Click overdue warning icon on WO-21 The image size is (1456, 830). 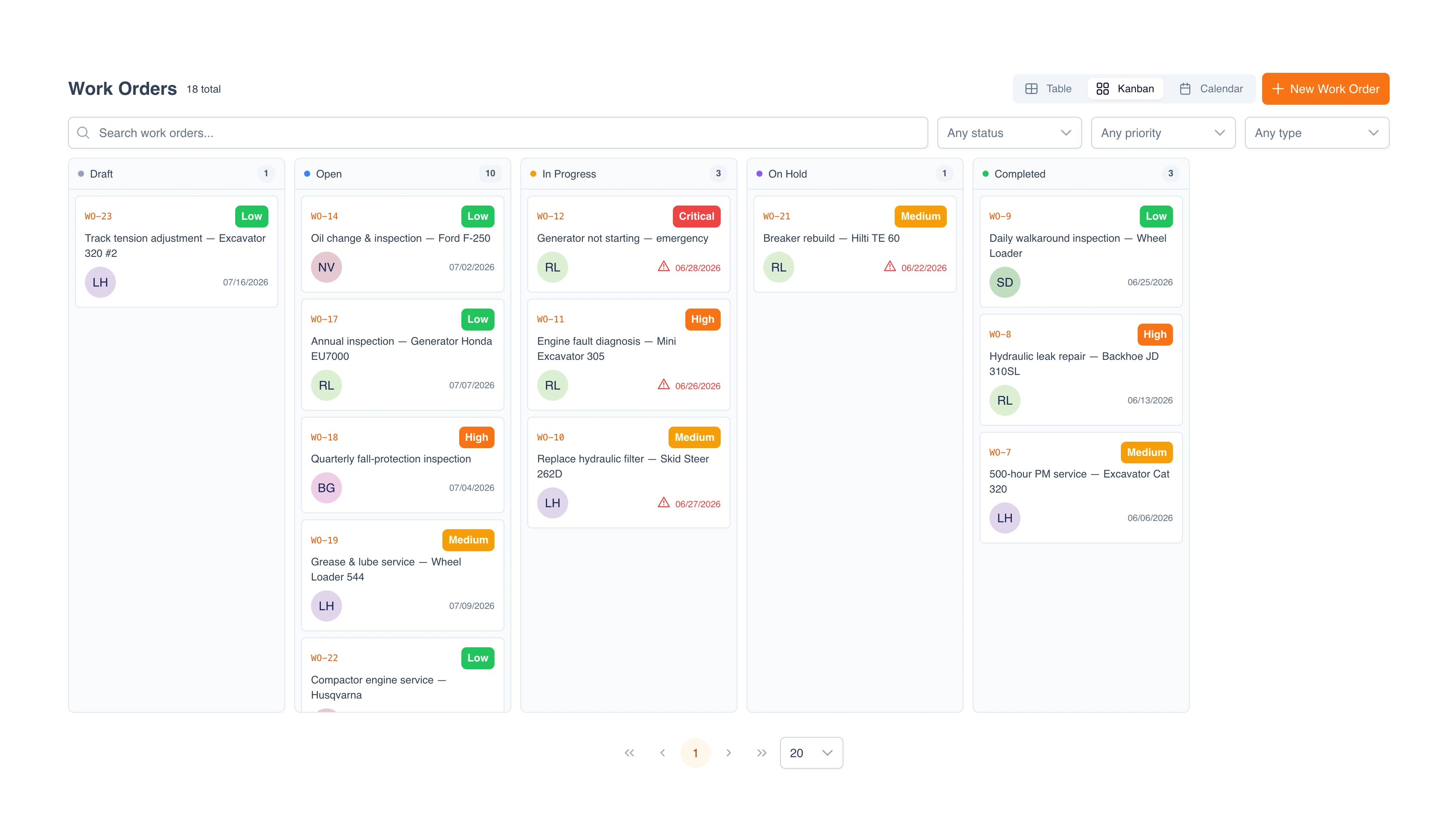[890, 266]
